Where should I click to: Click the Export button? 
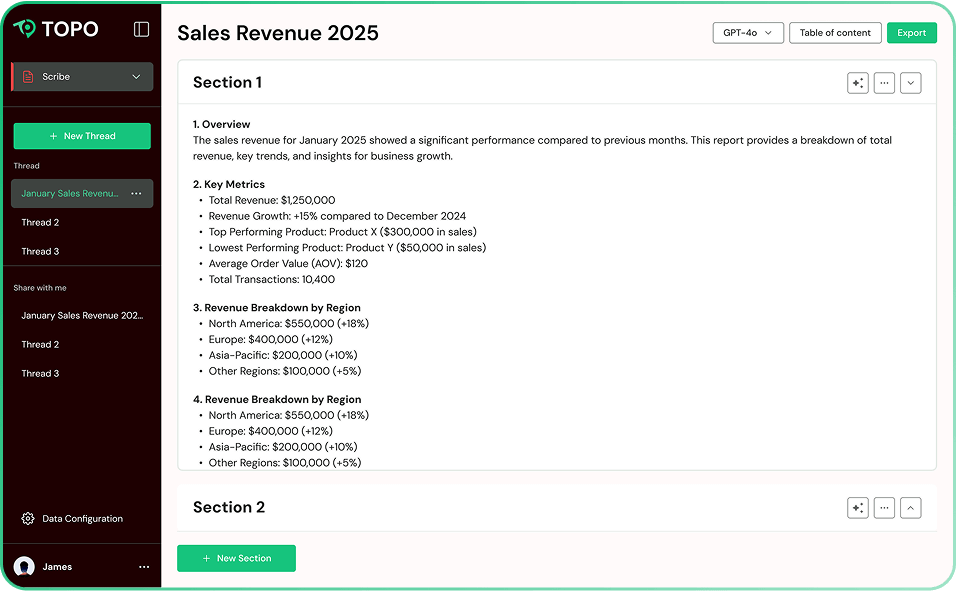click(x=911, y=33)
